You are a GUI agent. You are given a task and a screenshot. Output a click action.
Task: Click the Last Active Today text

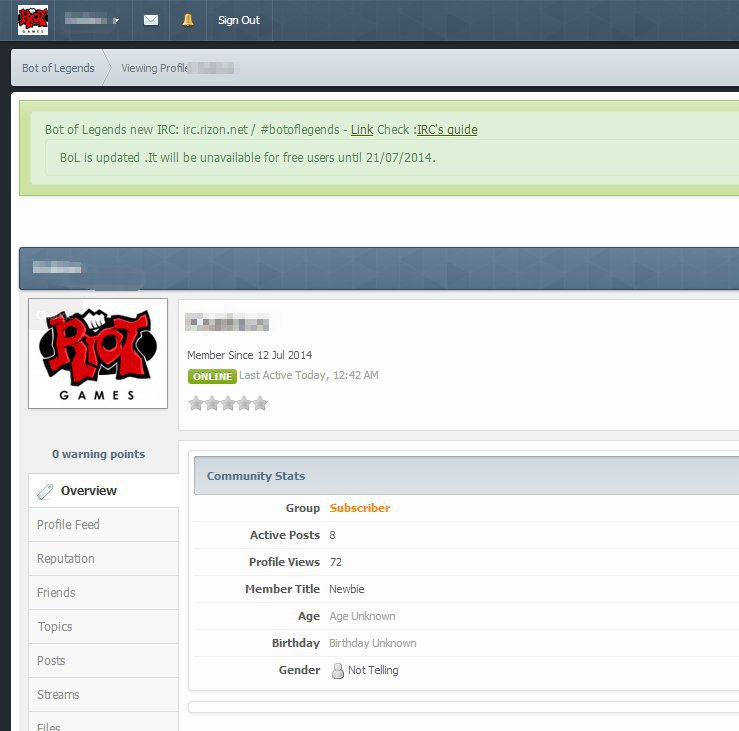309,375
